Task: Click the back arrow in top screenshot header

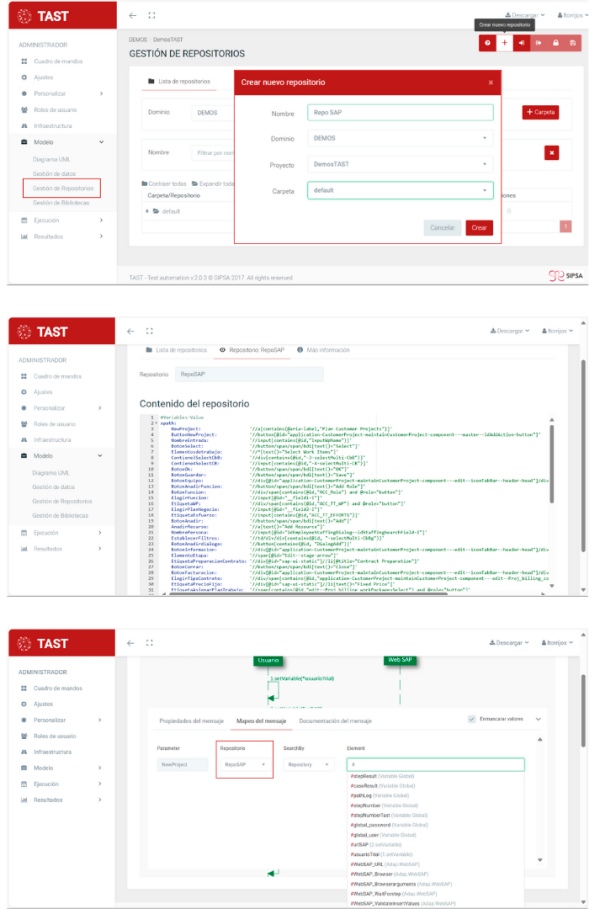Action: click(133, 16)
